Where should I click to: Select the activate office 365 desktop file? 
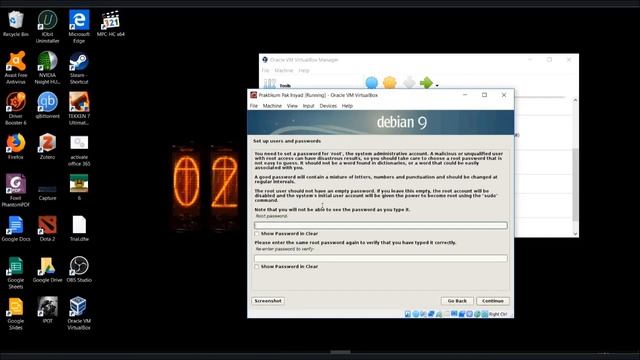pos(79,150)
